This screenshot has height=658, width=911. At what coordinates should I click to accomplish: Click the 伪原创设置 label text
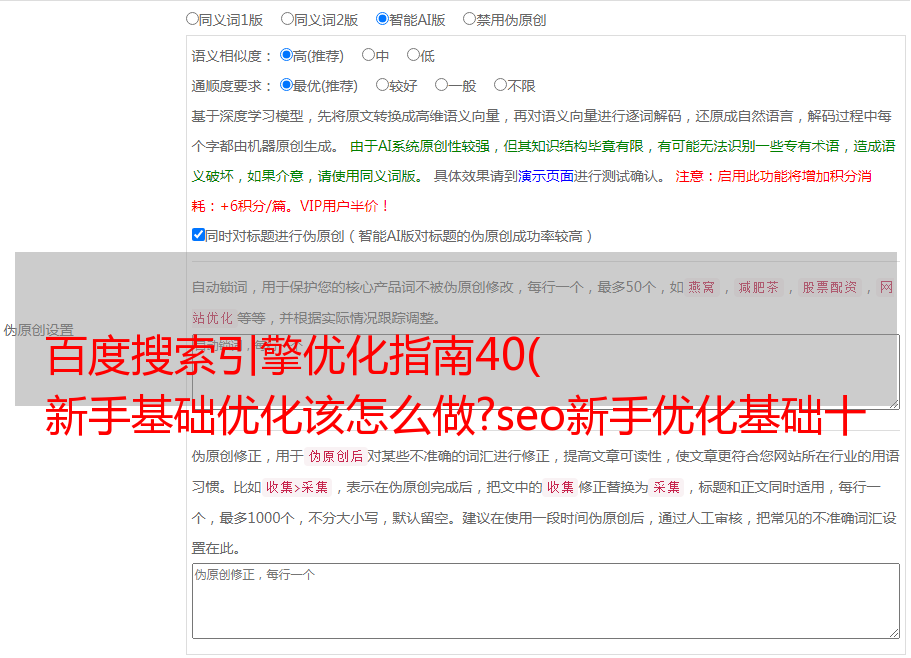[x=38, y=330]
